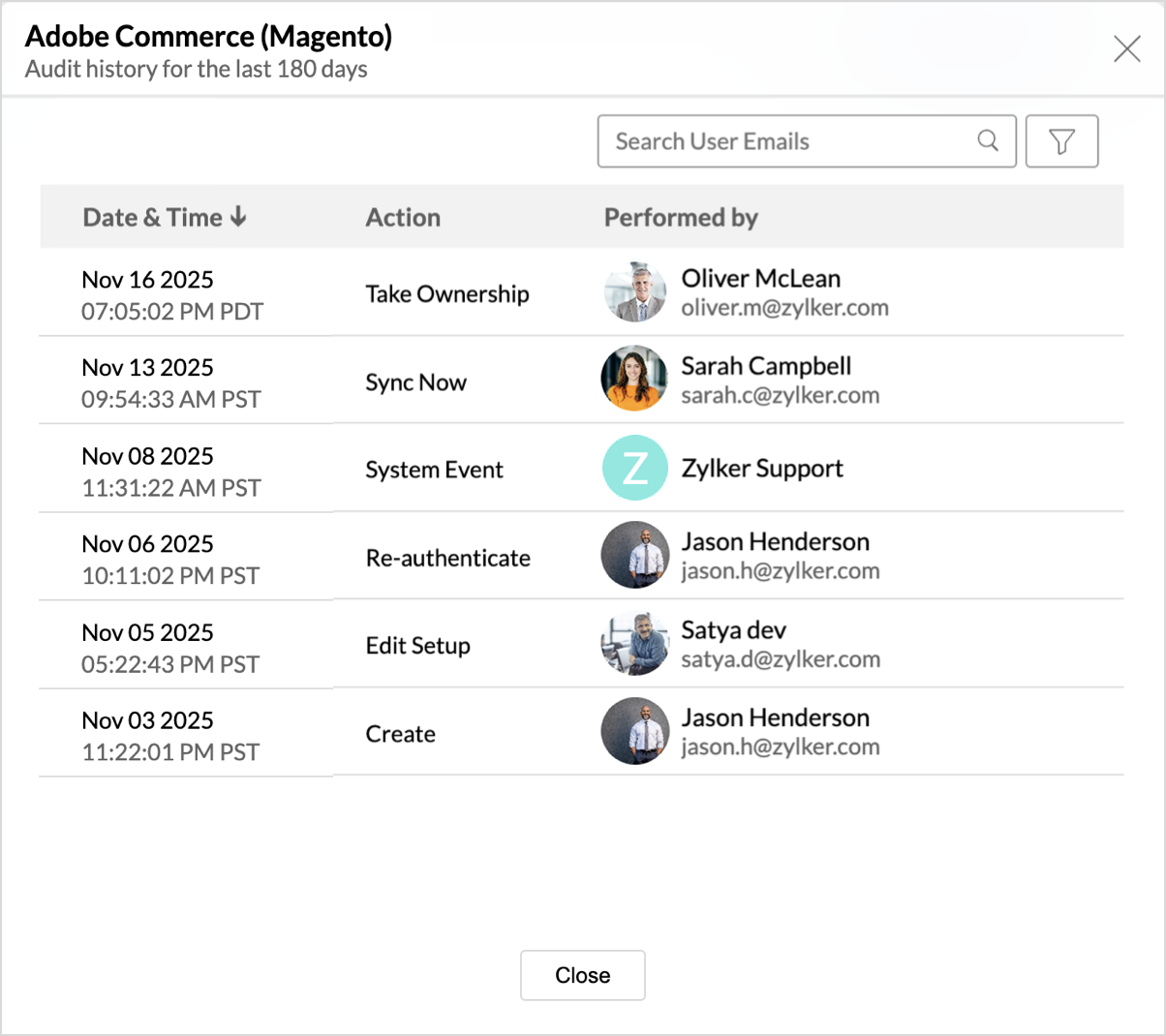Screen dimensions: 1166x1036
Task: Select the System Event action entry
Action: pos(434,471)
